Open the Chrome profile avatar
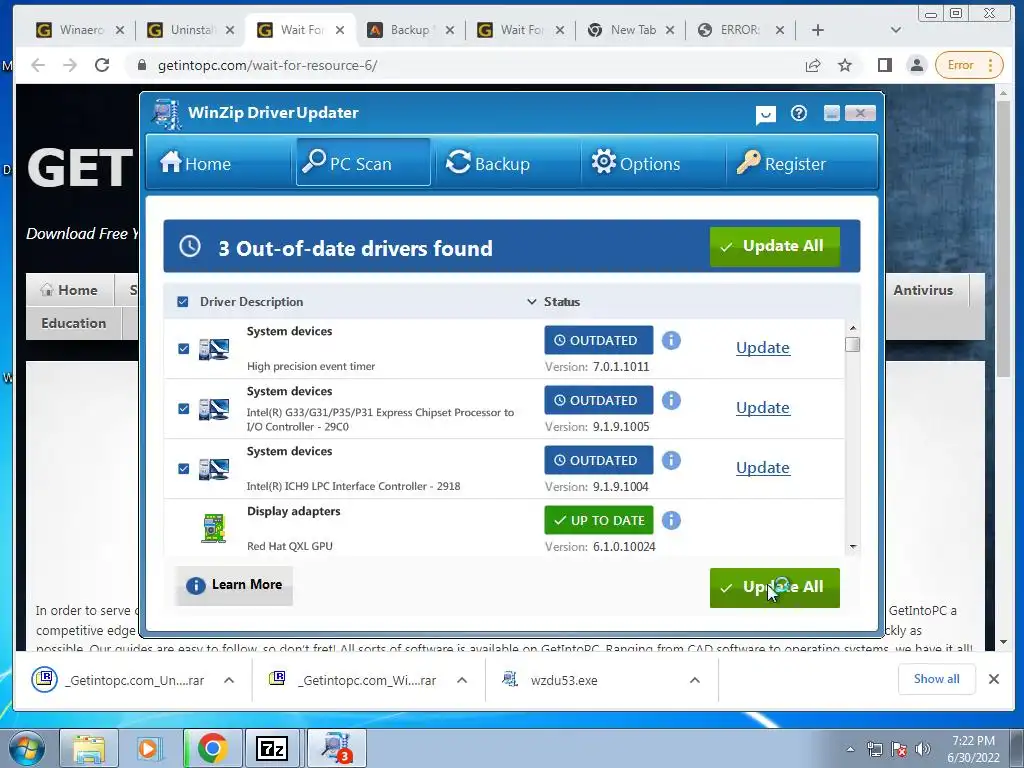The width and height of the screenshot is (1024, 768). click(917, 65)
